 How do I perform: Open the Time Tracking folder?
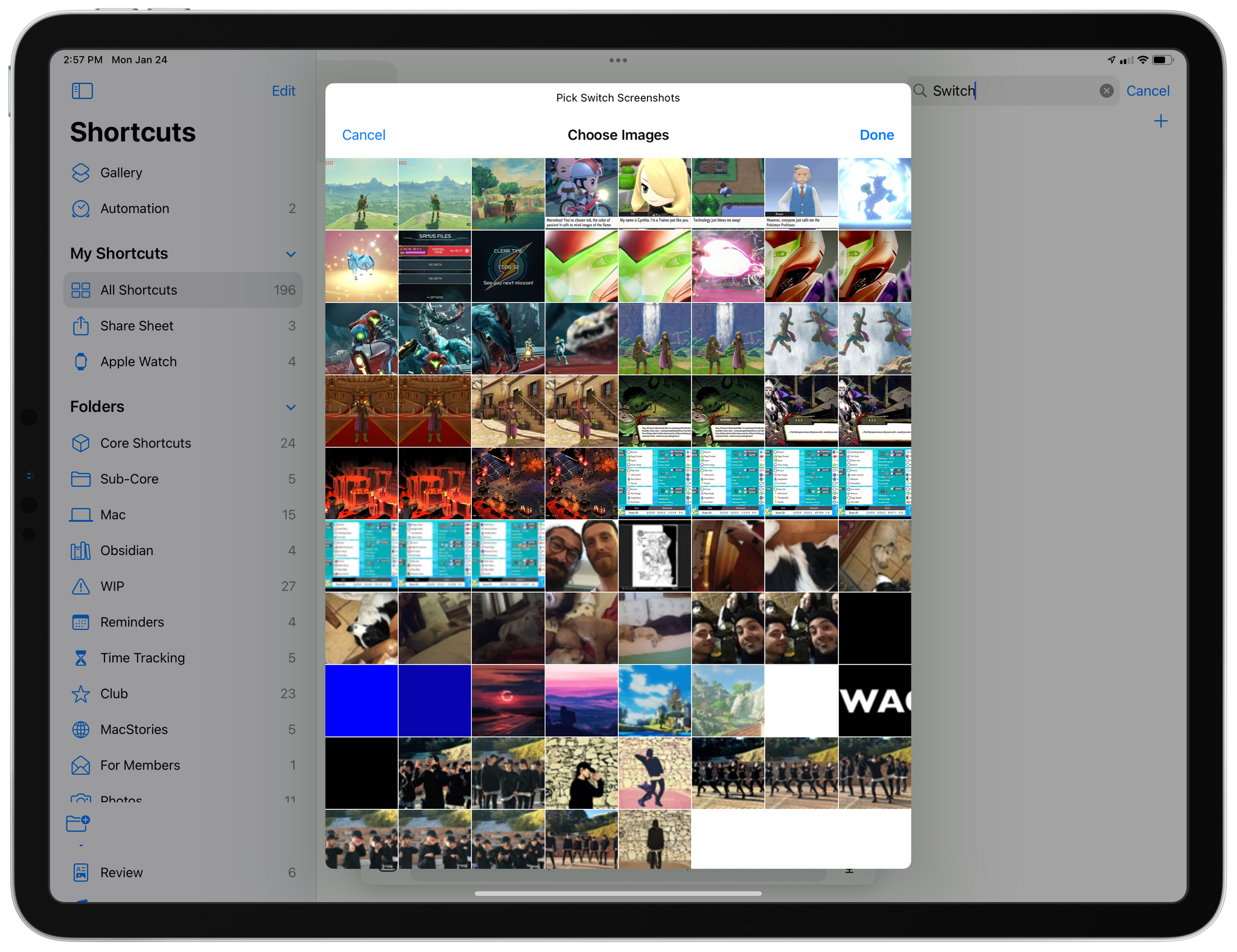click(142, 657)
